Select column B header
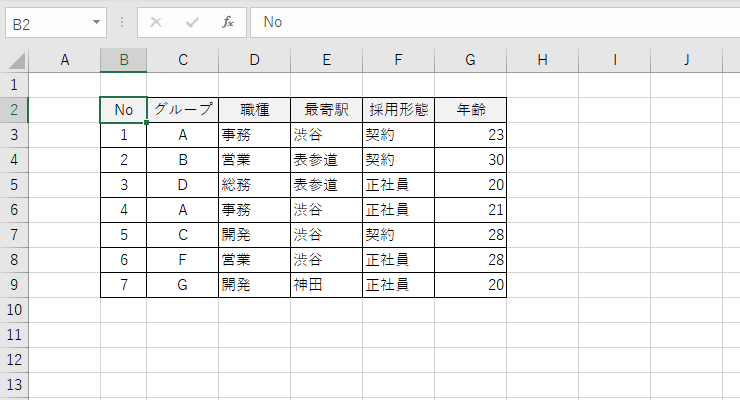Viewport: 740px width, 400px height. (124, 60)
